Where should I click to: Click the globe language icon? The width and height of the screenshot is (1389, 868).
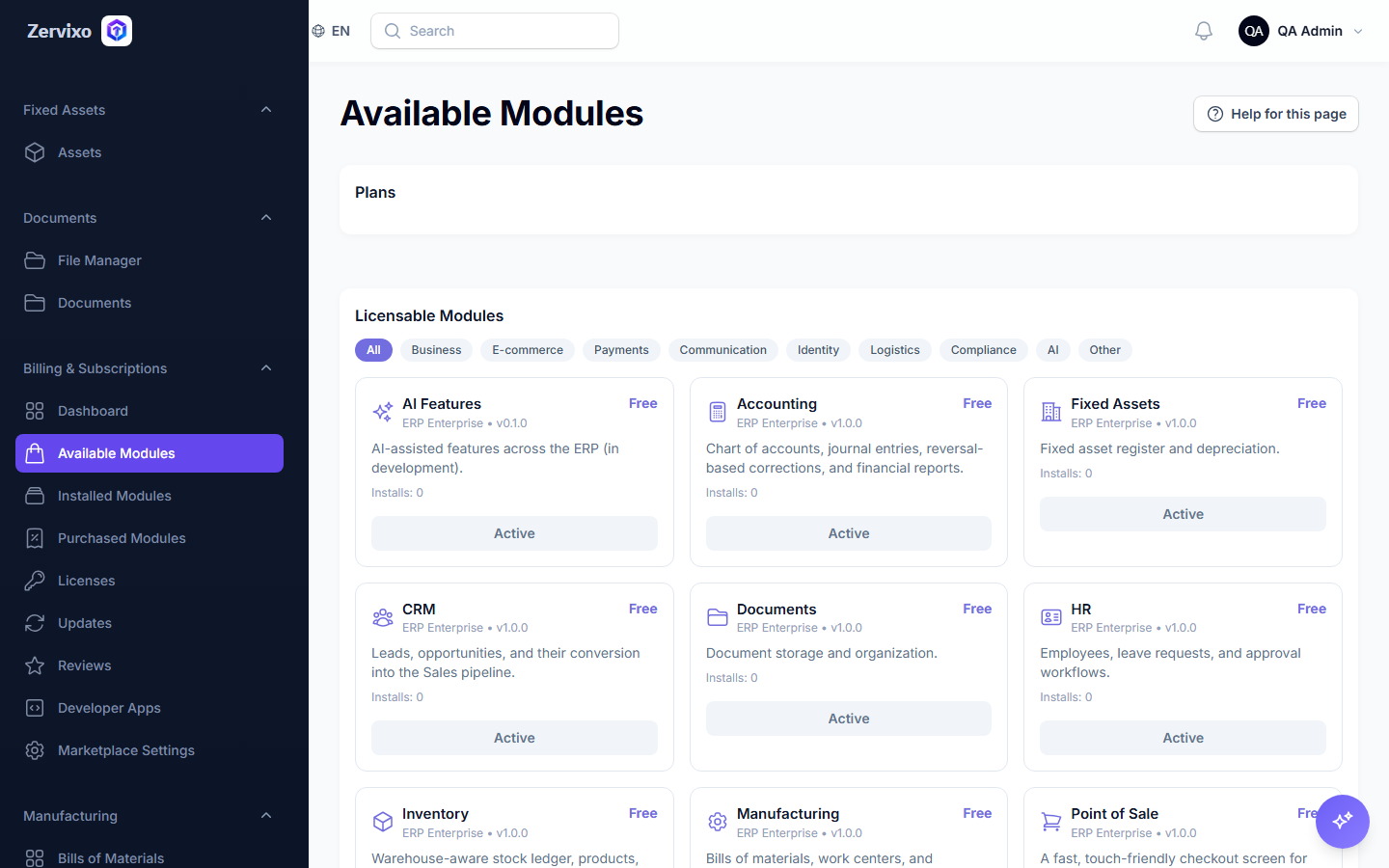point(318,31)
